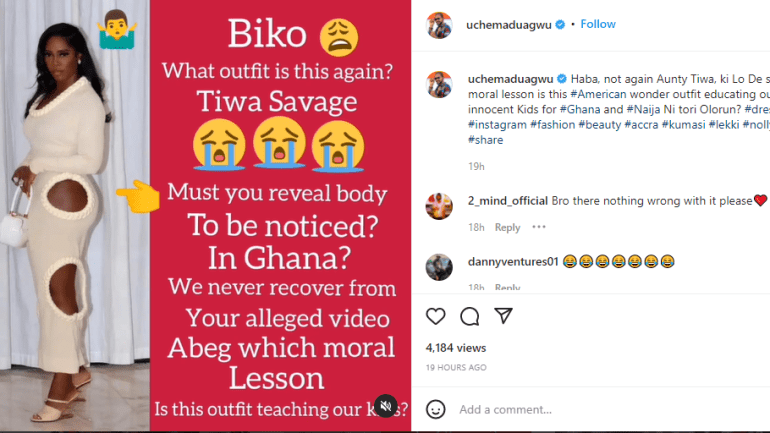Click the #share hashtag link

pyautogui.click(x=485, y=140)
